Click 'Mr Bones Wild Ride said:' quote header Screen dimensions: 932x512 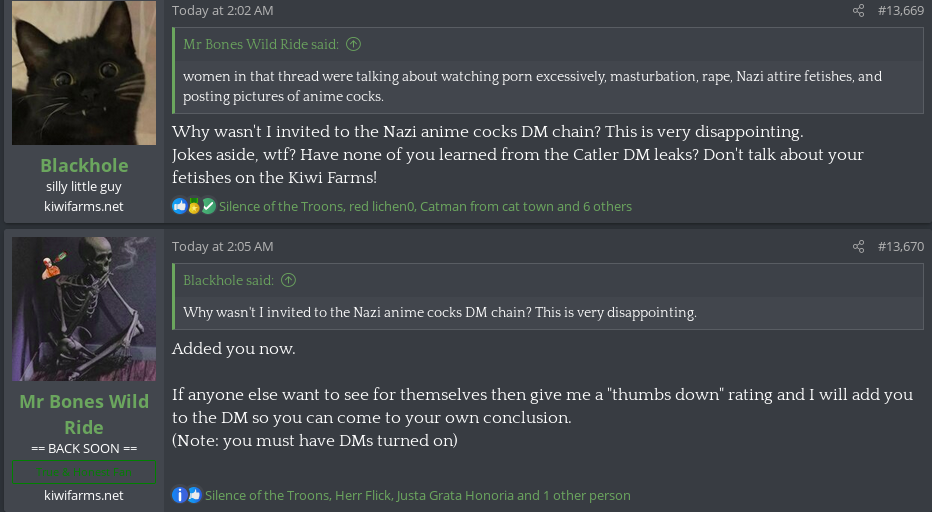[x=261, y=44]
